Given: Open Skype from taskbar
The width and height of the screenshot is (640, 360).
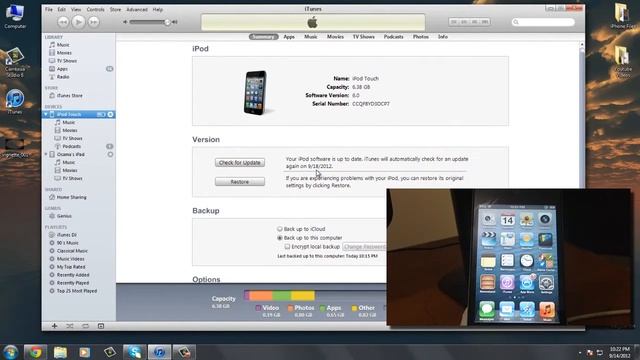Looking at the screenshot, I should [x=134, y=352].
